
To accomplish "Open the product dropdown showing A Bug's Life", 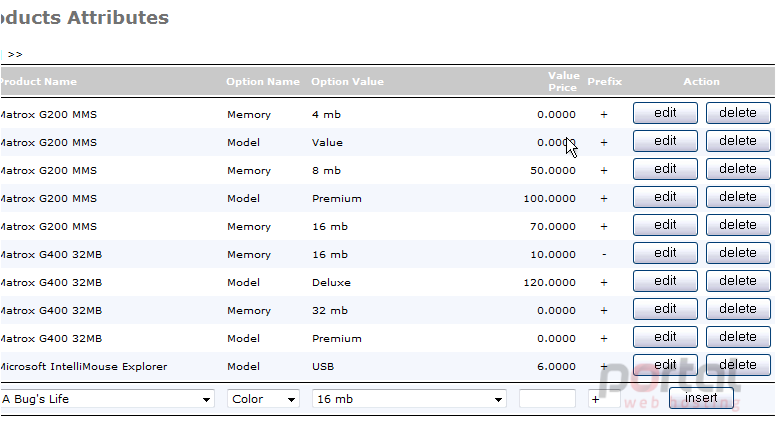I will pyautogui.click(x=107, y=399).
